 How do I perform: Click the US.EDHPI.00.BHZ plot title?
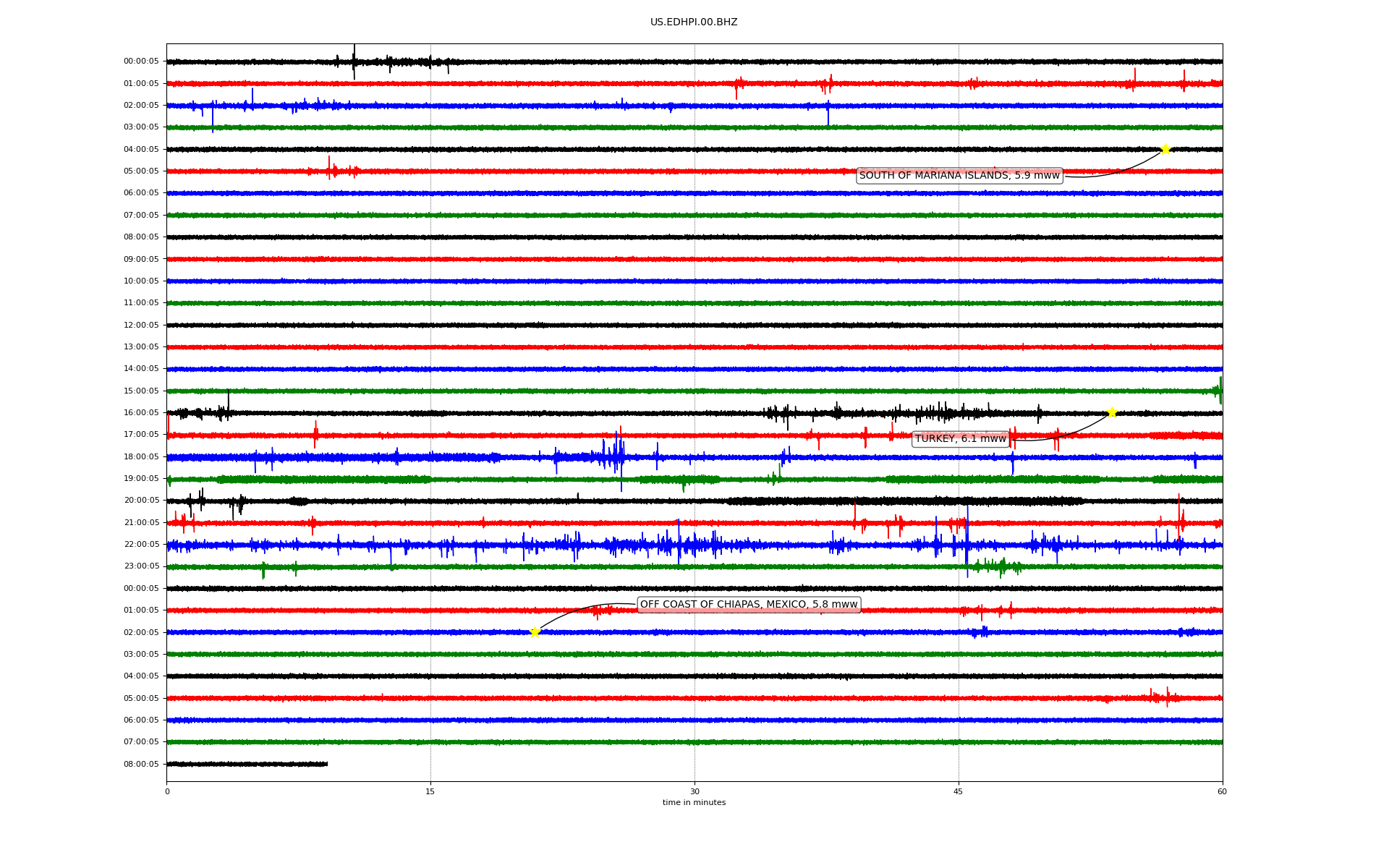tap(694, 22)
